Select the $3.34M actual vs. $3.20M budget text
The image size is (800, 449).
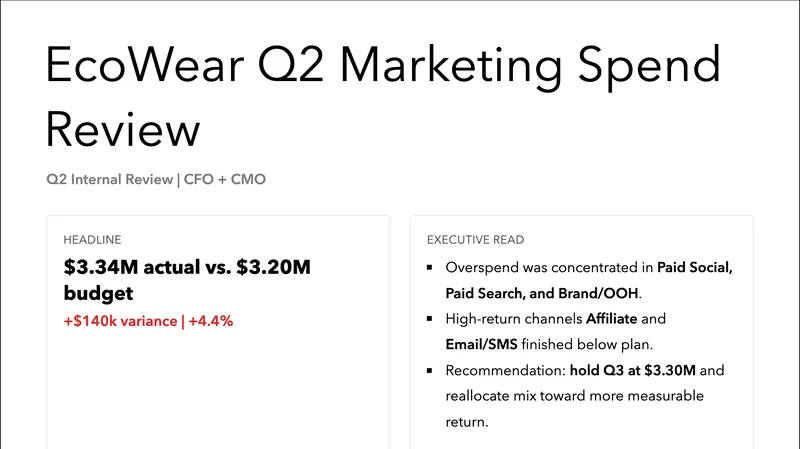(187, 280)
